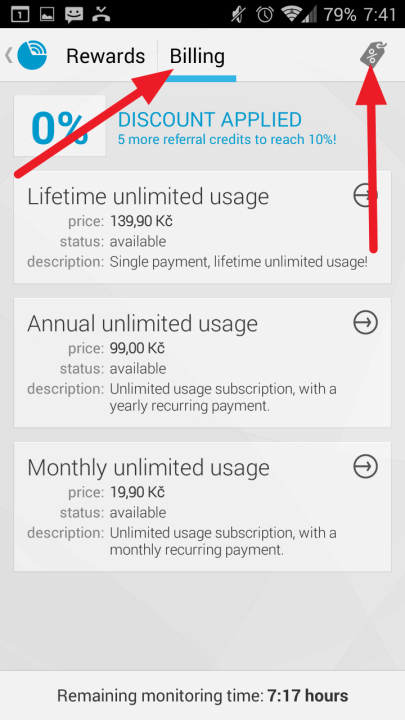The width and height of the screenshot is (405, 720).
Task: Go back using the left chevron
Action: (9, 56)
